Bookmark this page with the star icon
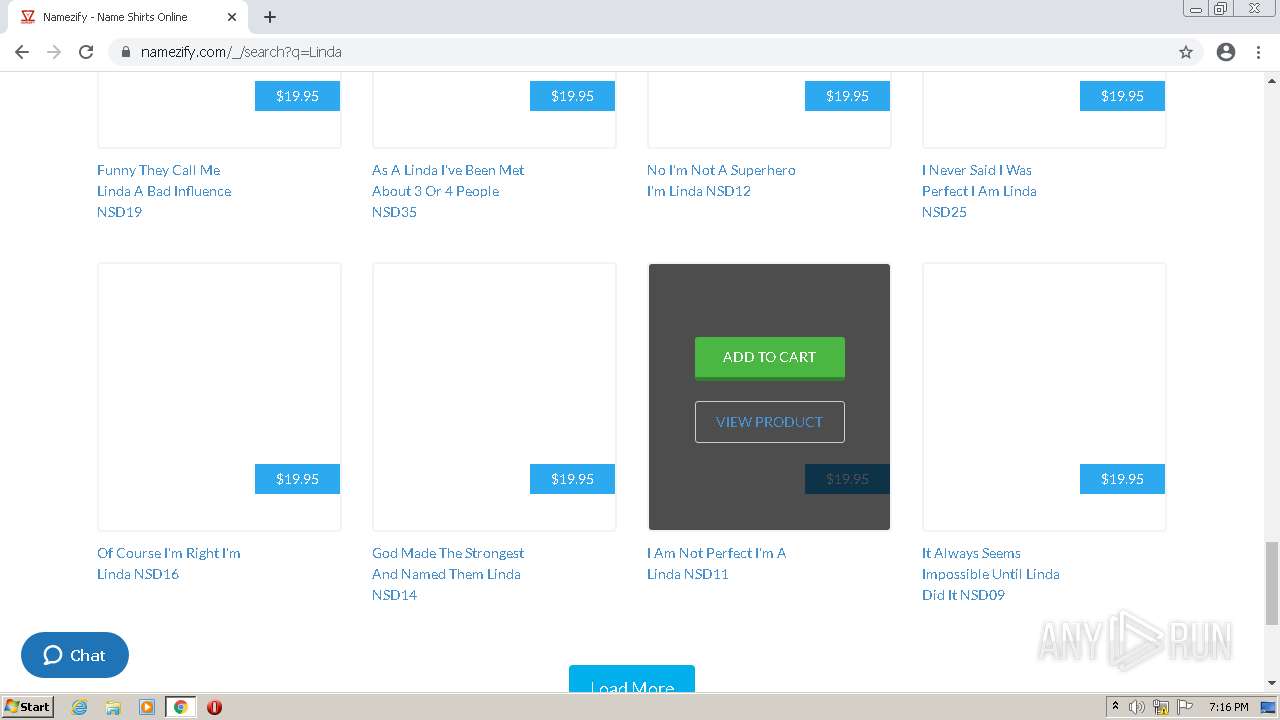The width and height of the screenshot is (1280, 720). tap(1186, 52)
